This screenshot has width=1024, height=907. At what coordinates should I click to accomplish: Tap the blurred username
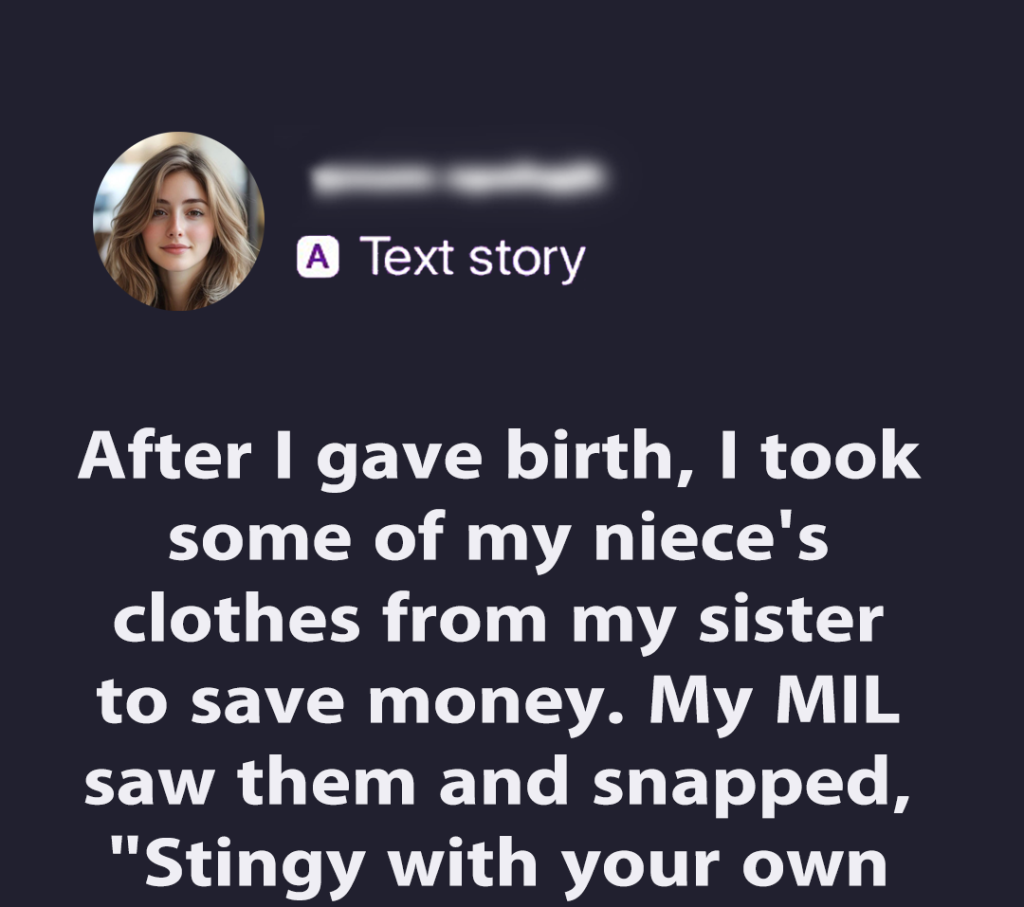458,179
